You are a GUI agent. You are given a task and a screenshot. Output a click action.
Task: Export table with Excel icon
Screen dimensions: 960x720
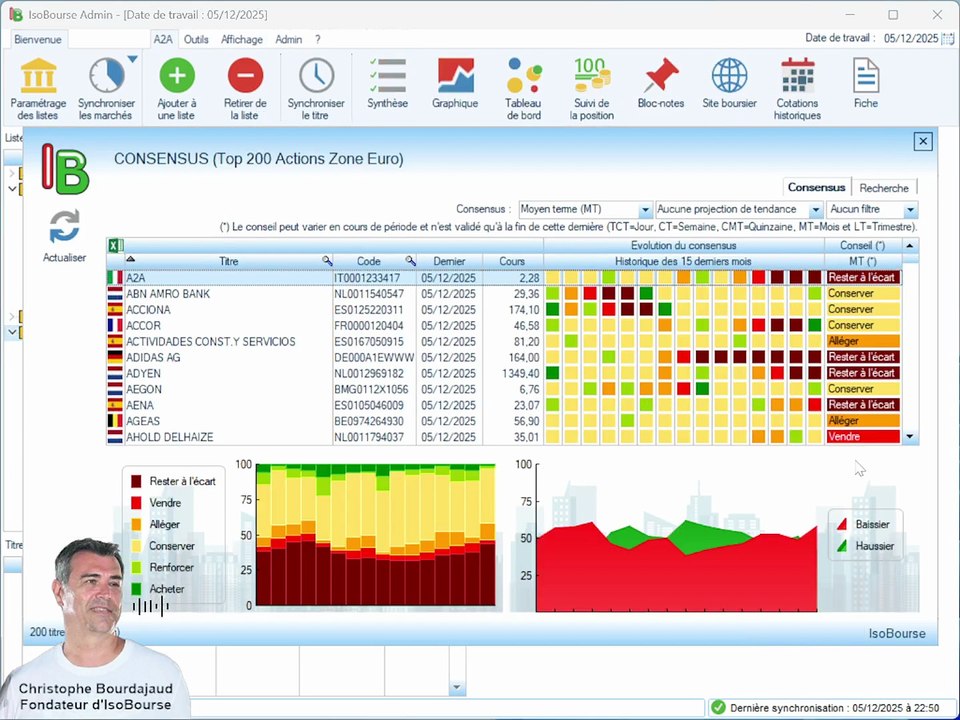tap(115, 246)
